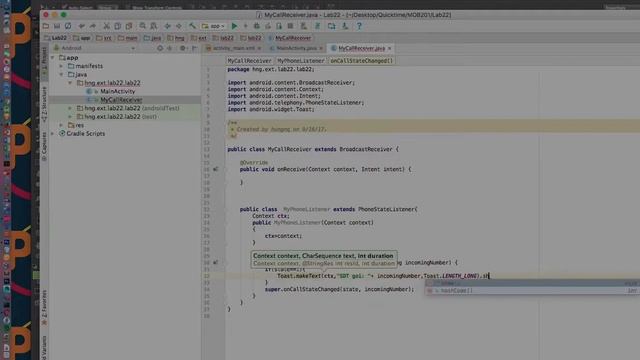Open the app run configuration dropdown

213,26
